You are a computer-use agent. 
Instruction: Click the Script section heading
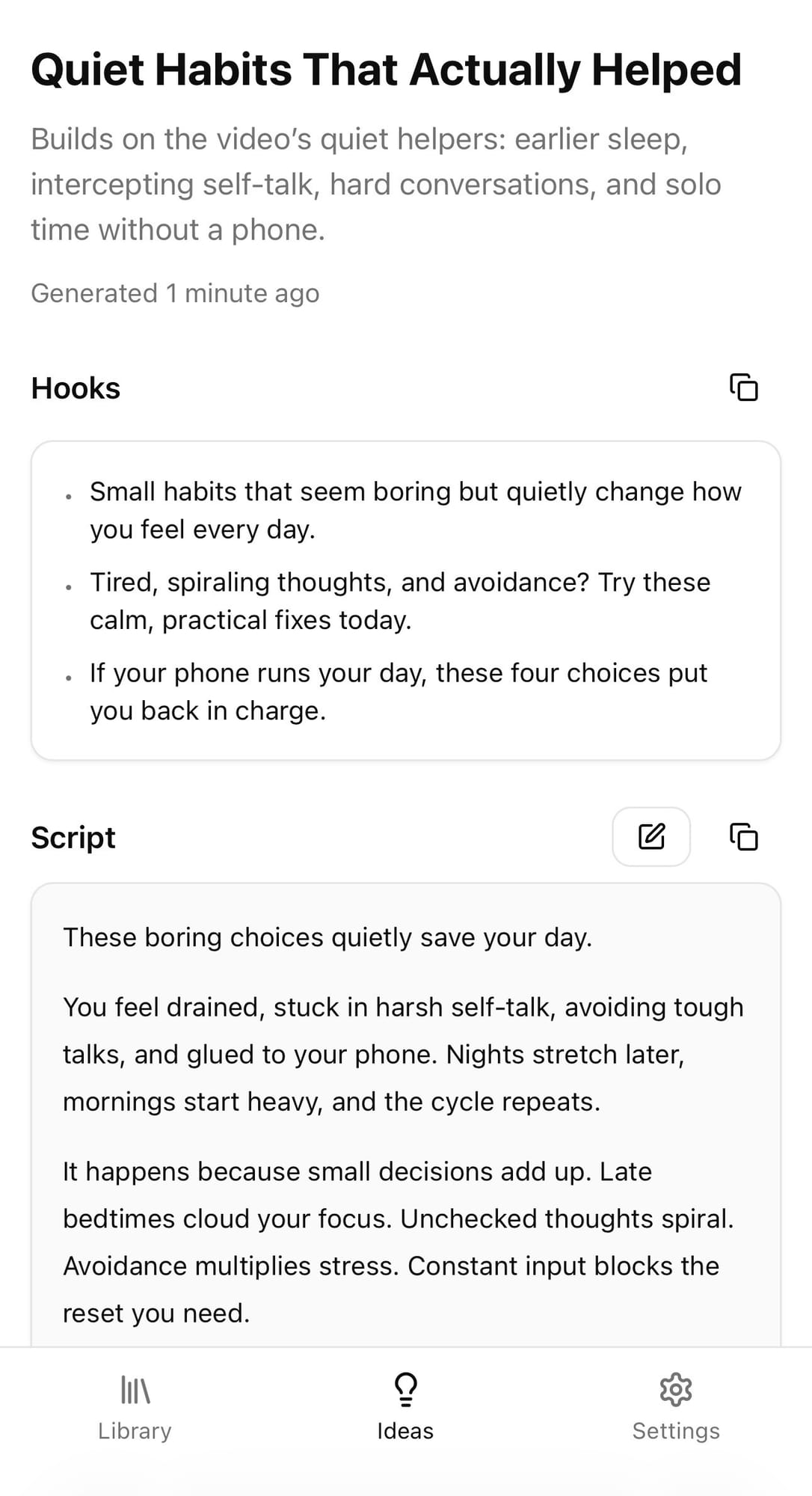(x=73, y=838)
